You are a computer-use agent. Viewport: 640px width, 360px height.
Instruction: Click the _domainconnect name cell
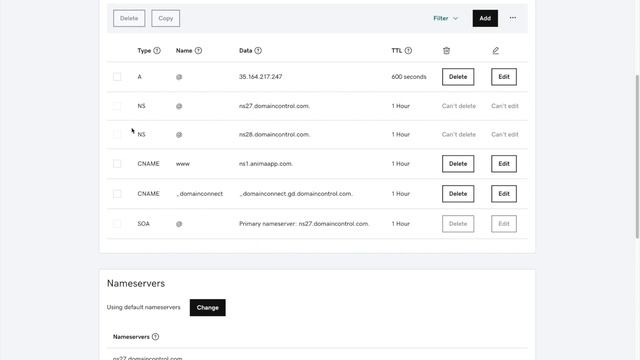200,194
